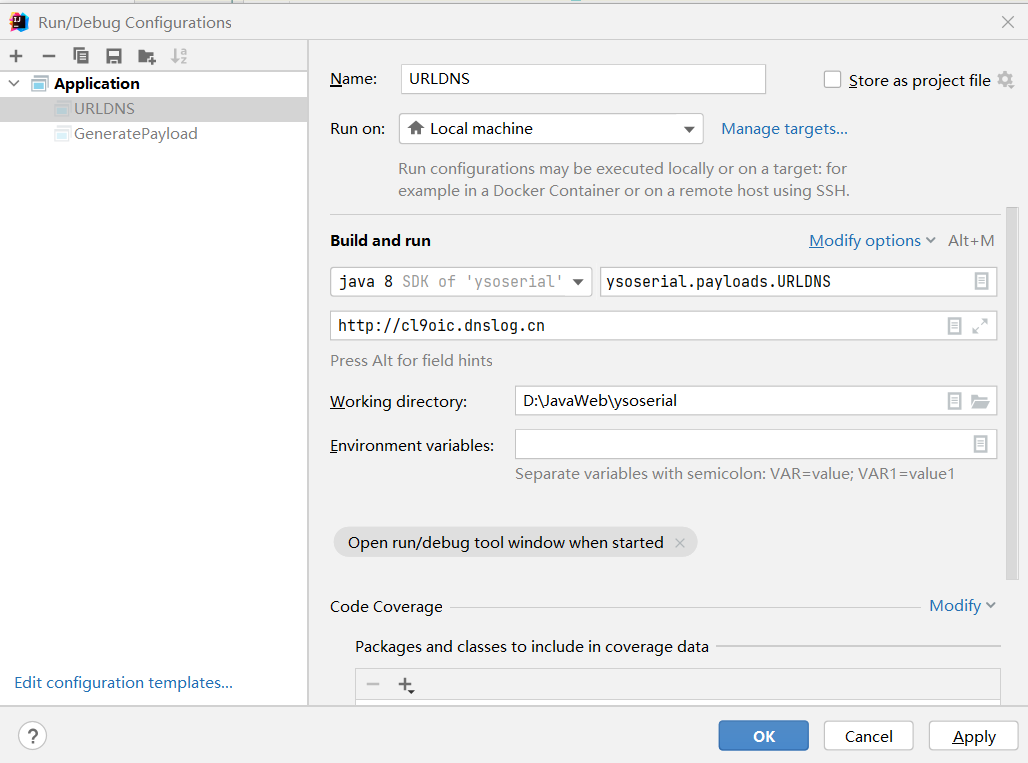This screenshot has height=763, width=1028.
Task: Enable the Store as project file checkbox
Action: 832,80
